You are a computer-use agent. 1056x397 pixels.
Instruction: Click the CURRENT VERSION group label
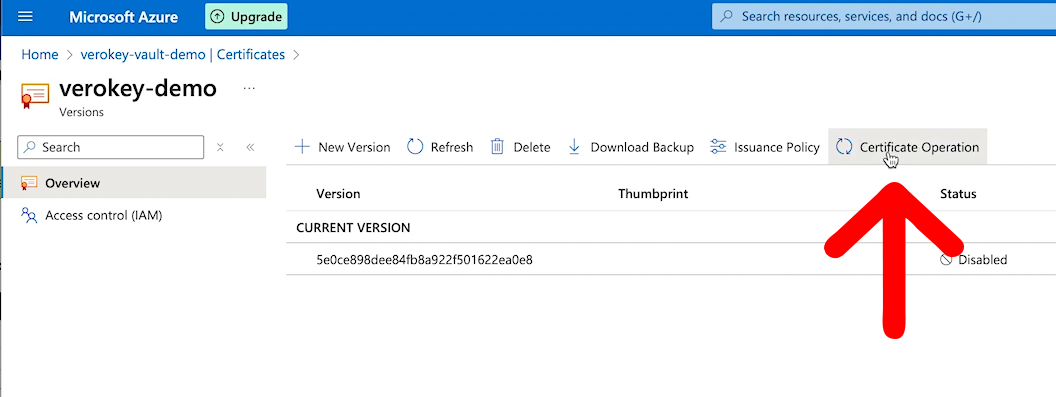click(x=353, y=228)
